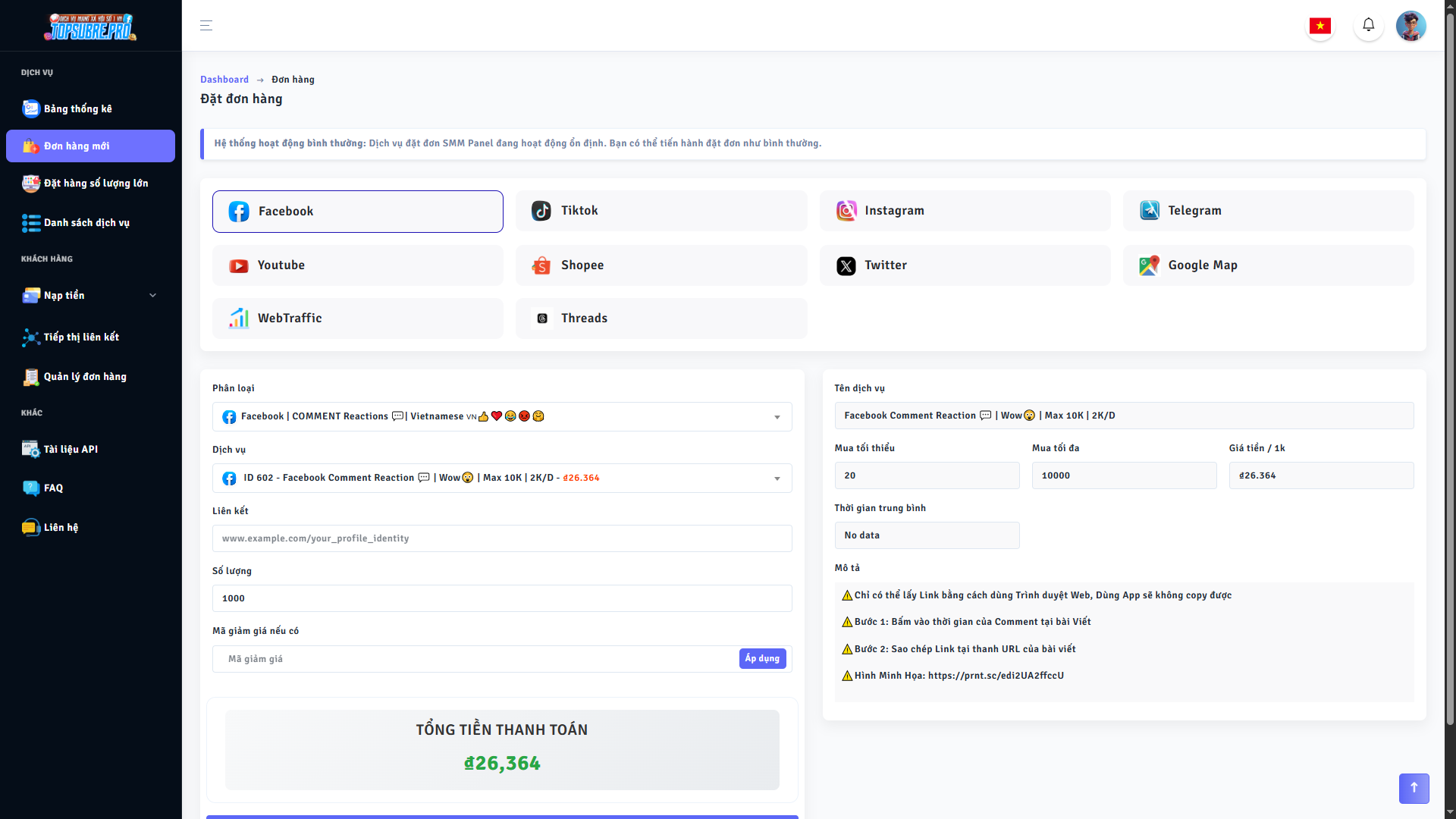Open the Phân loại category dropdown
The height and width of the screenshot is (819, 1456).
pyautogui.click(x=502, y=416)
